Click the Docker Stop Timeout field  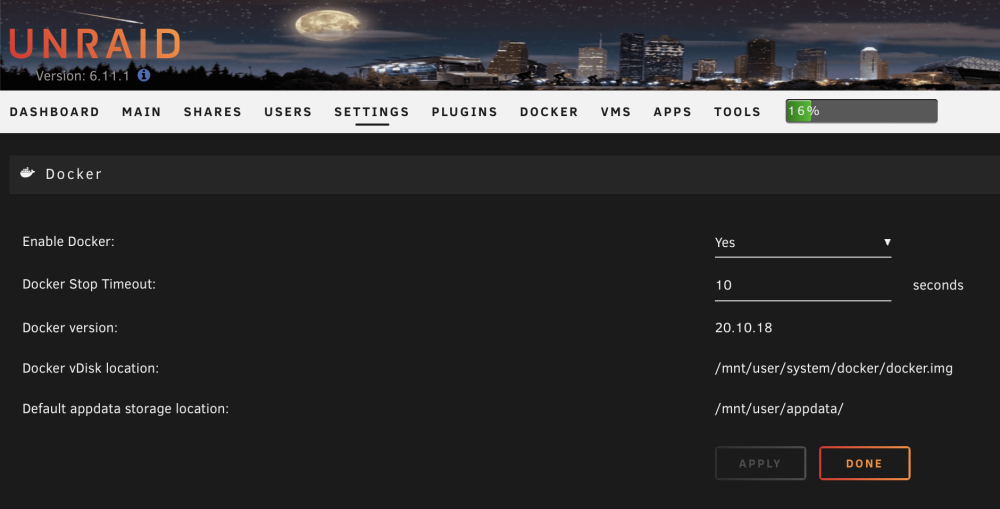(x=803, y=285)
